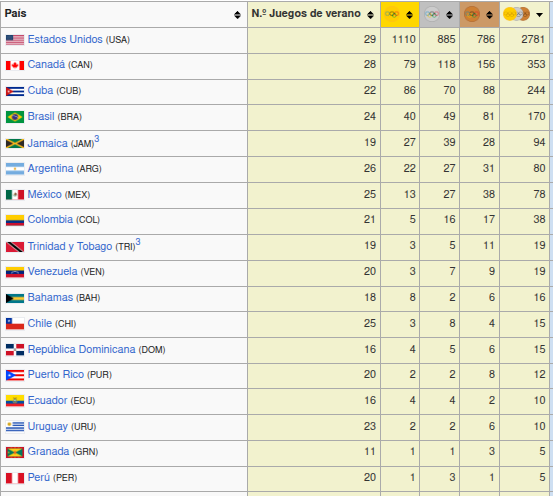Click the Jamaica flag icon
The image size is (553, 496).
coord(15,143)
